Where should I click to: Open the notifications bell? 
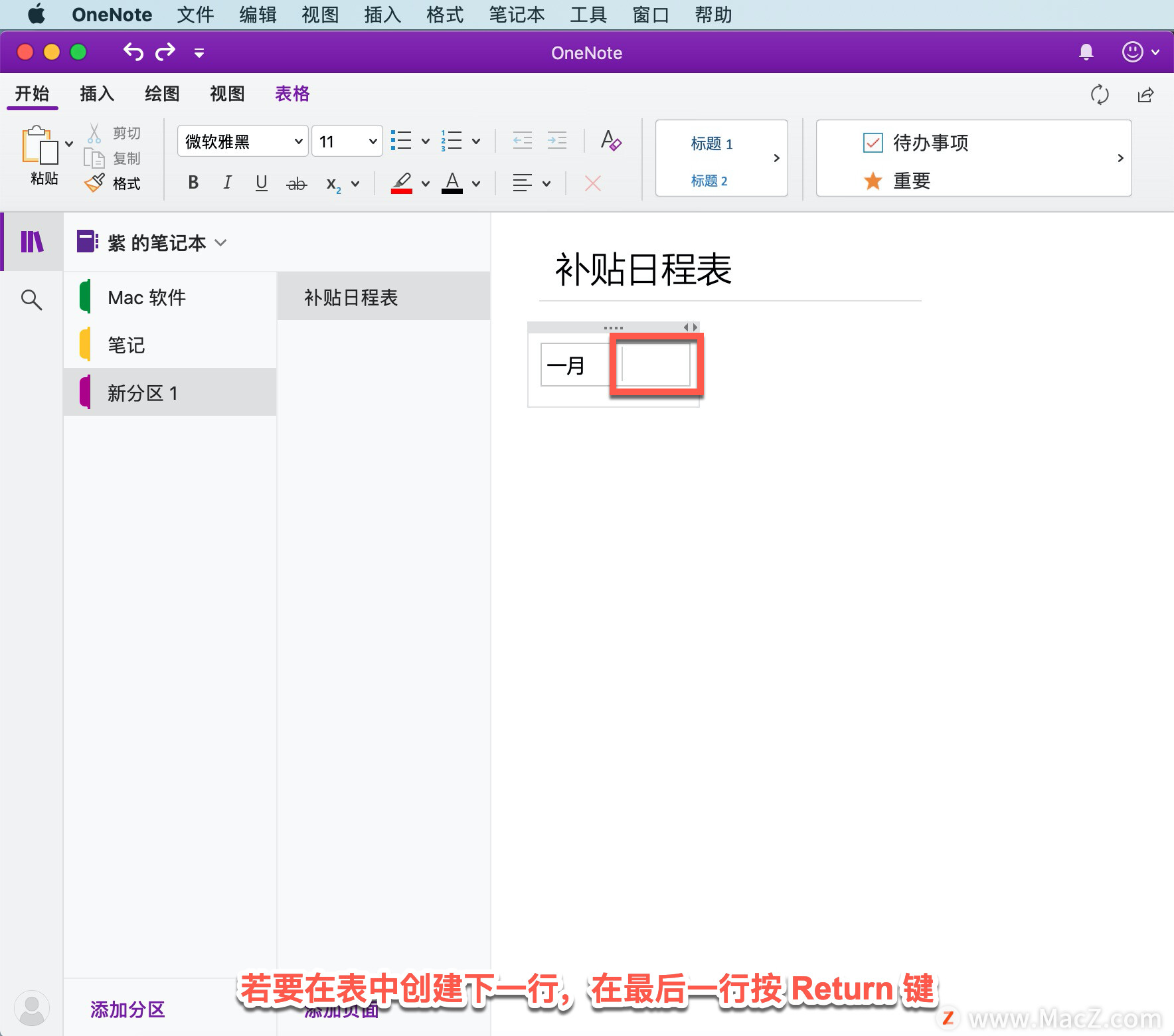[x=1086, y=52]
